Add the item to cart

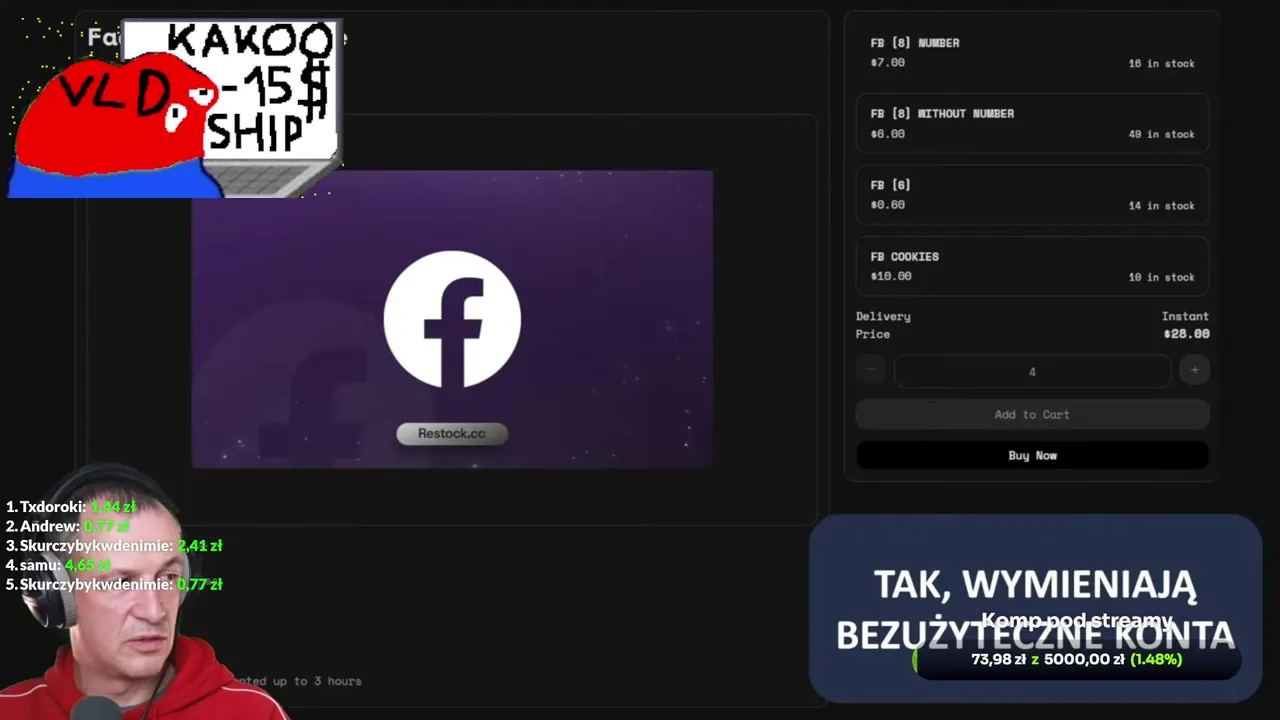[x=1032, y=414]
